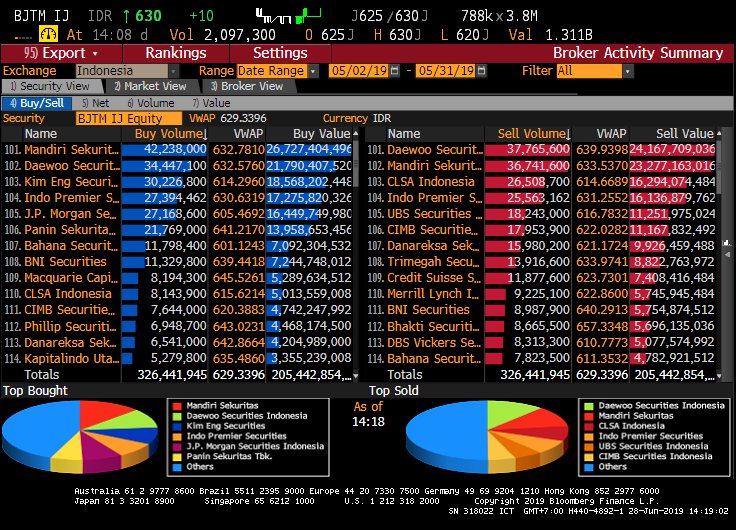Screen dimensions: 736x530
Task: Select Bhakti Securities seller row
Action: click(540, 326)
